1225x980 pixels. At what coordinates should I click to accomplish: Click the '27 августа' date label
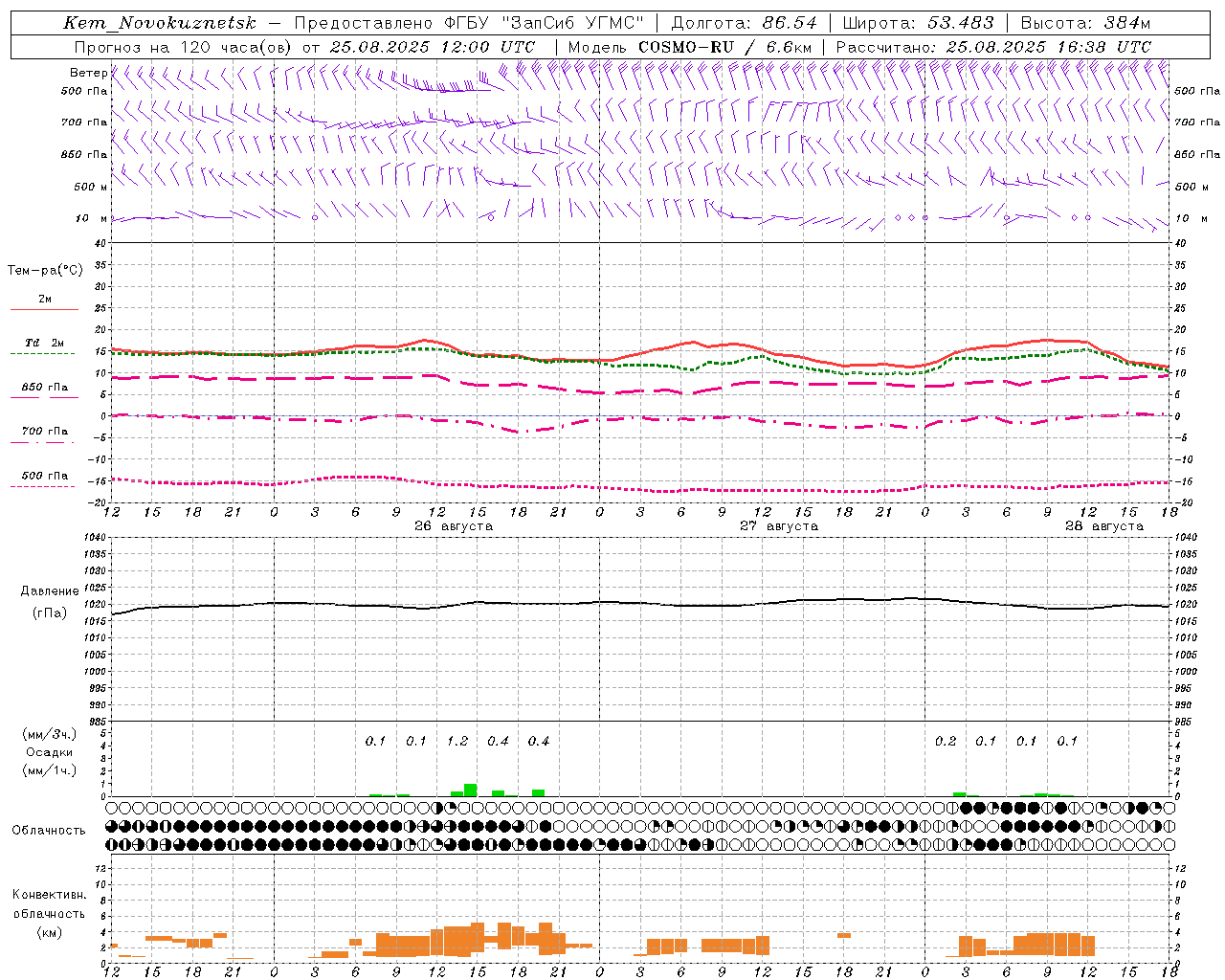click(x=779, y=526)
